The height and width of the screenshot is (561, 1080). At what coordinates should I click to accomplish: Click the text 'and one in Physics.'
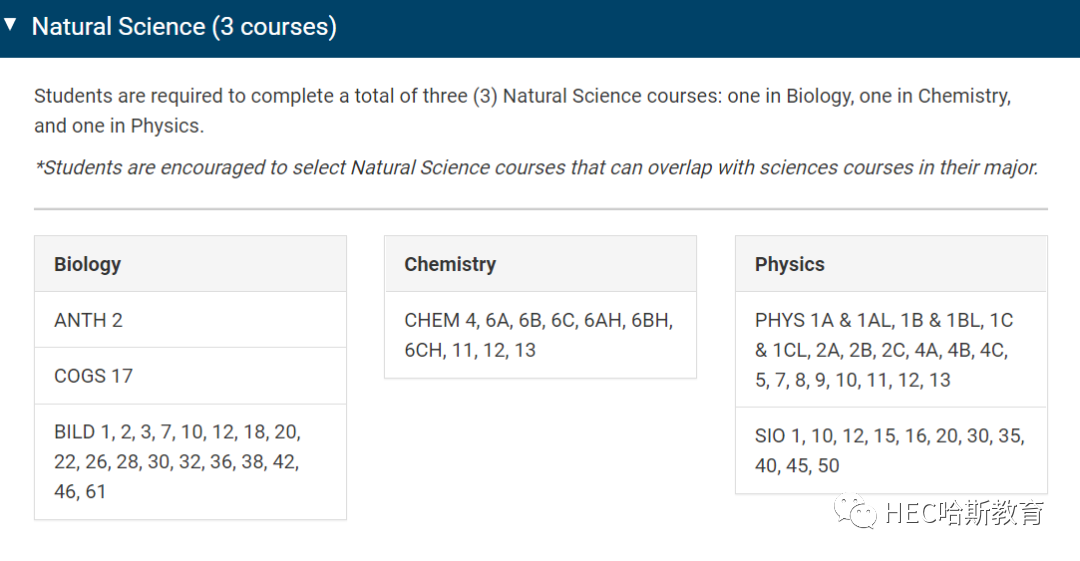(x=119, y=125)
